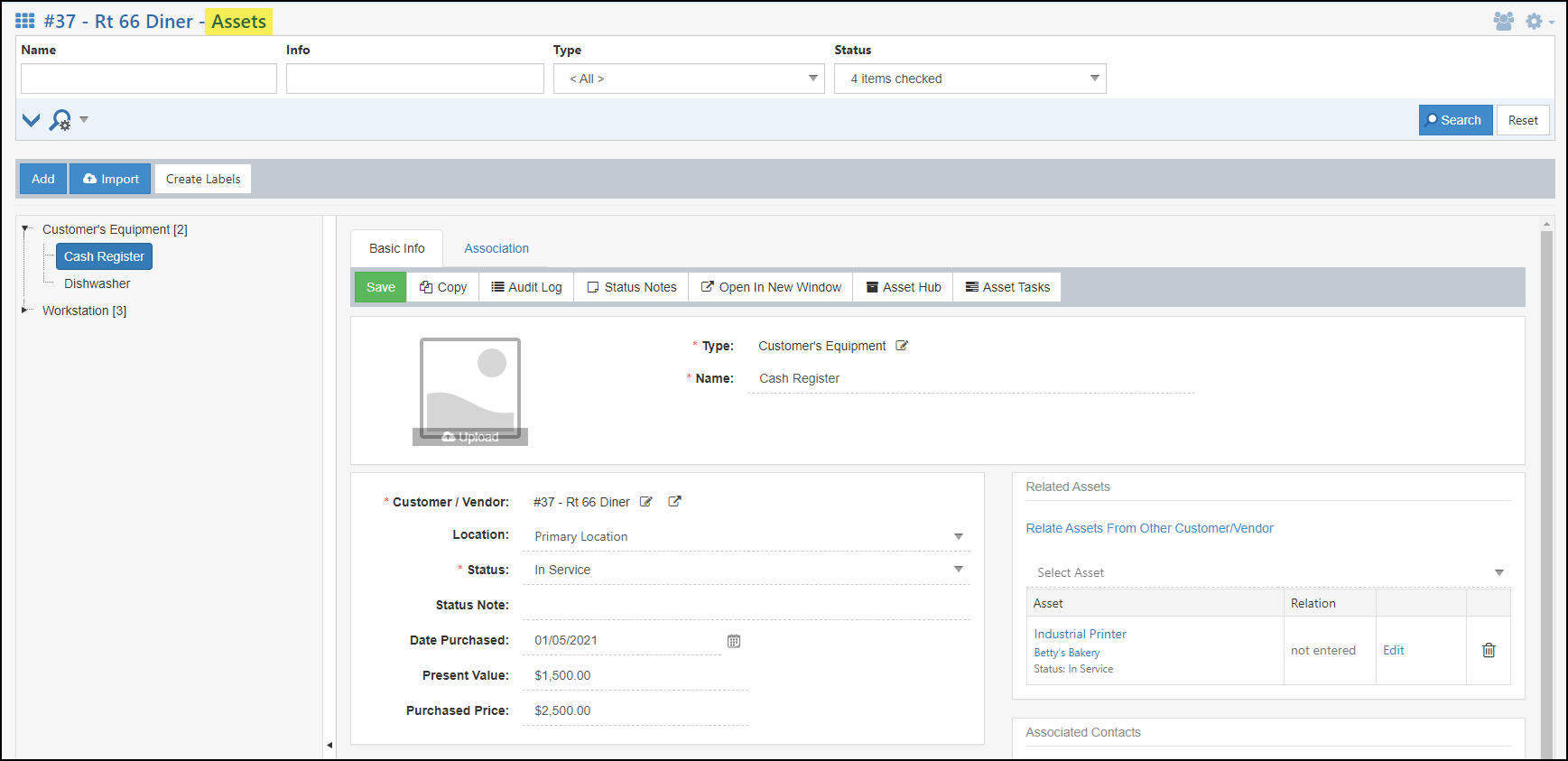Open the Select Asset dropdown
This screenshot has height=761, width=1568.
click(1268, 572)
